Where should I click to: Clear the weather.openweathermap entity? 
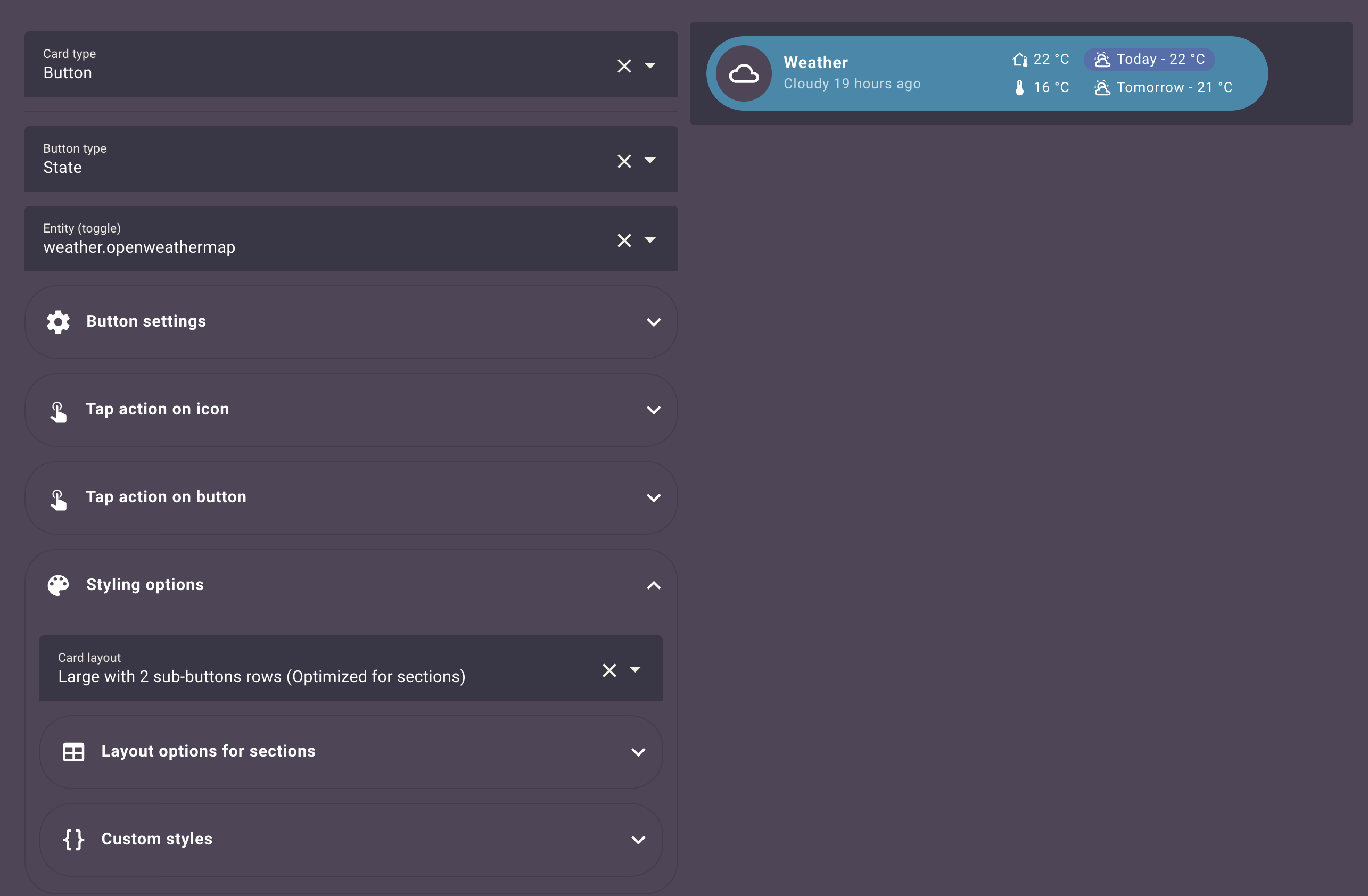click(624, 240)
